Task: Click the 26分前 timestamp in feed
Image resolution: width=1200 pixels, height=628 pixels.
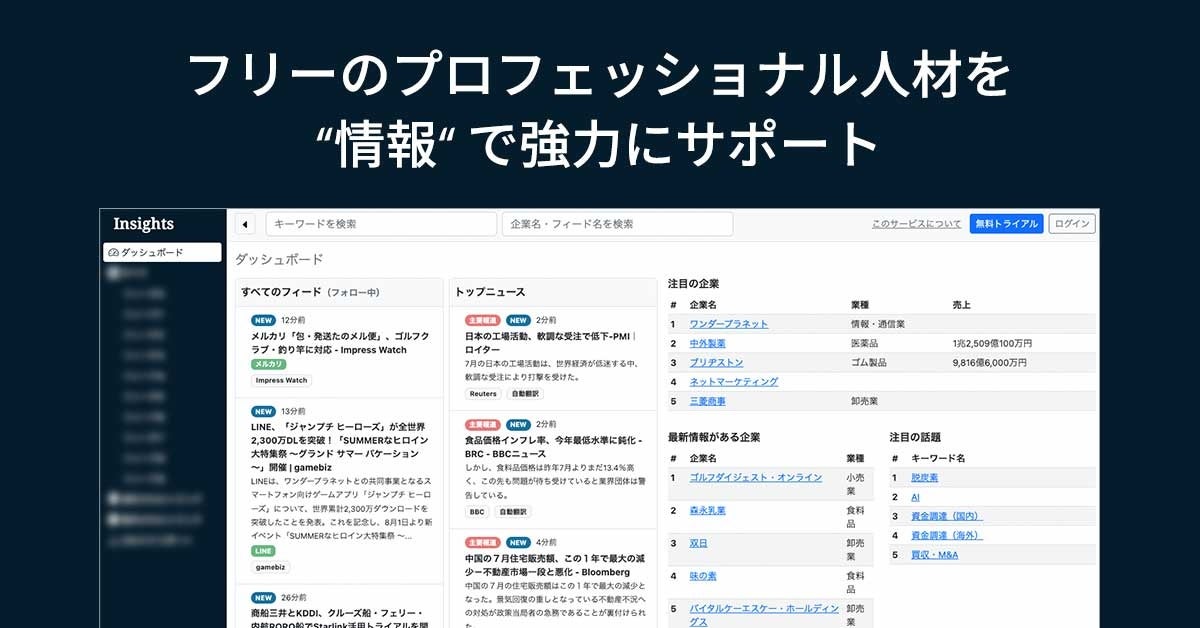Action: pos(293,598)
